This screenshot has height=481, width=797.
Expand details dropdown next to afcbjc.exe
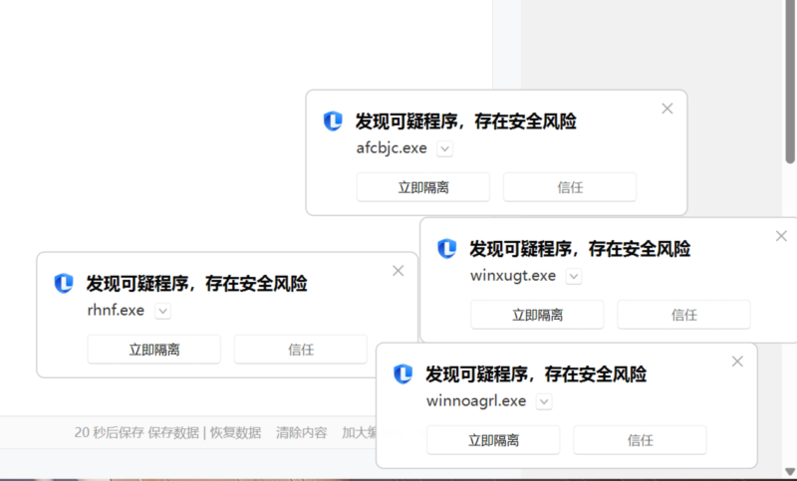(x=445, y=149)
